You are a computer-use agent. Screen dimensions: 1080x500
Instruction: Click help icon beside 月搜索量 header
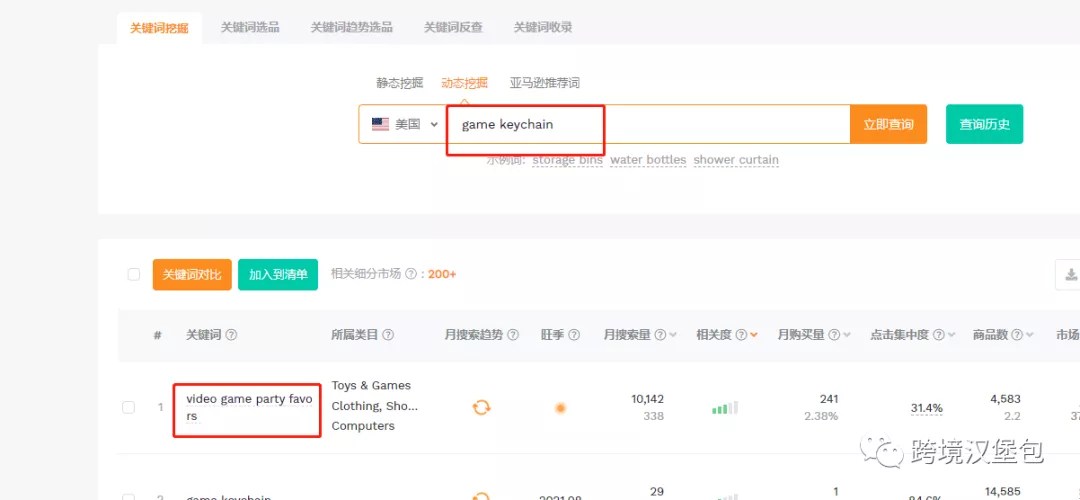pos(660,335)
